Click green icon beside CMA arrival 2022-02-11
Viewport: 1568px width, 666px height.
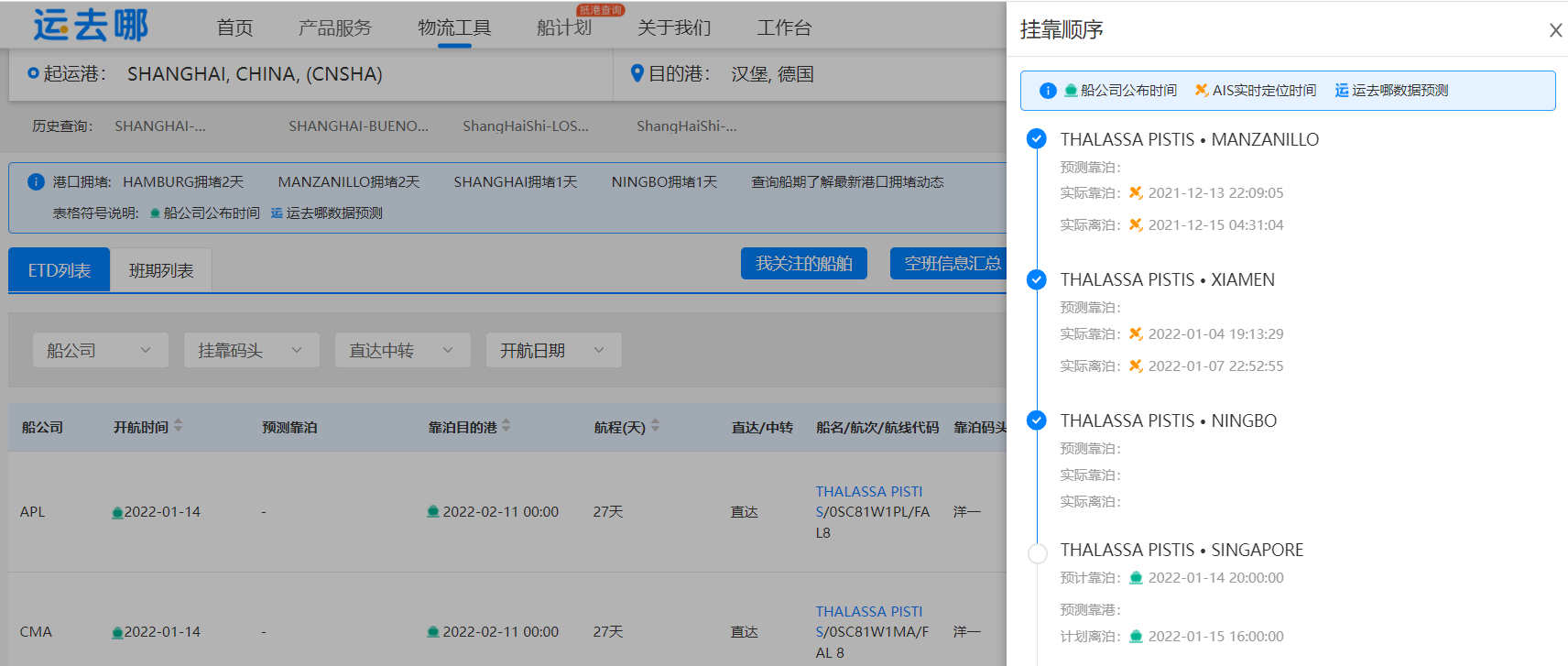coord(433,631)
